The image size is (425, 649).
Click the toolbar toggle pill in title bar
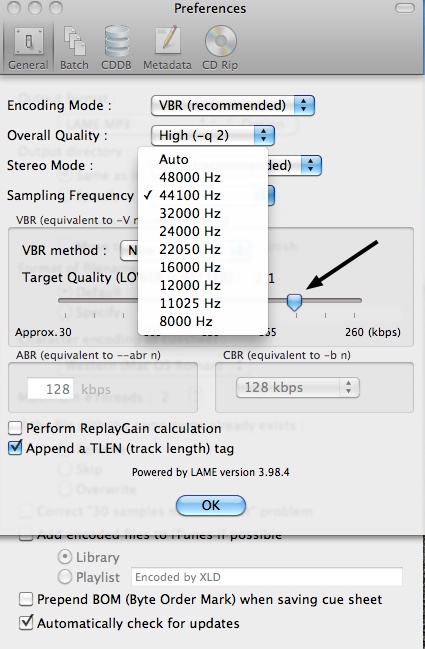coord(404,8)
